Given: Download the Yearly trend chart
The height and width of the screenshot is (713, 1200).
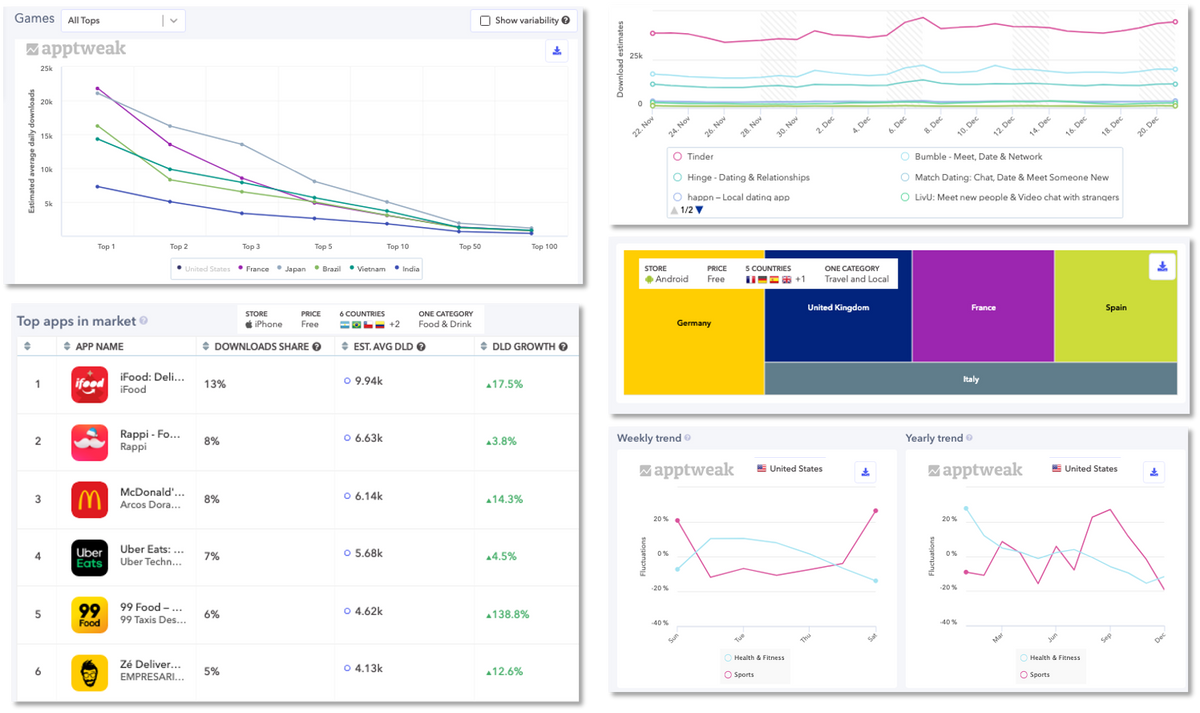Looking at the screenshot, I should 1155,472.
